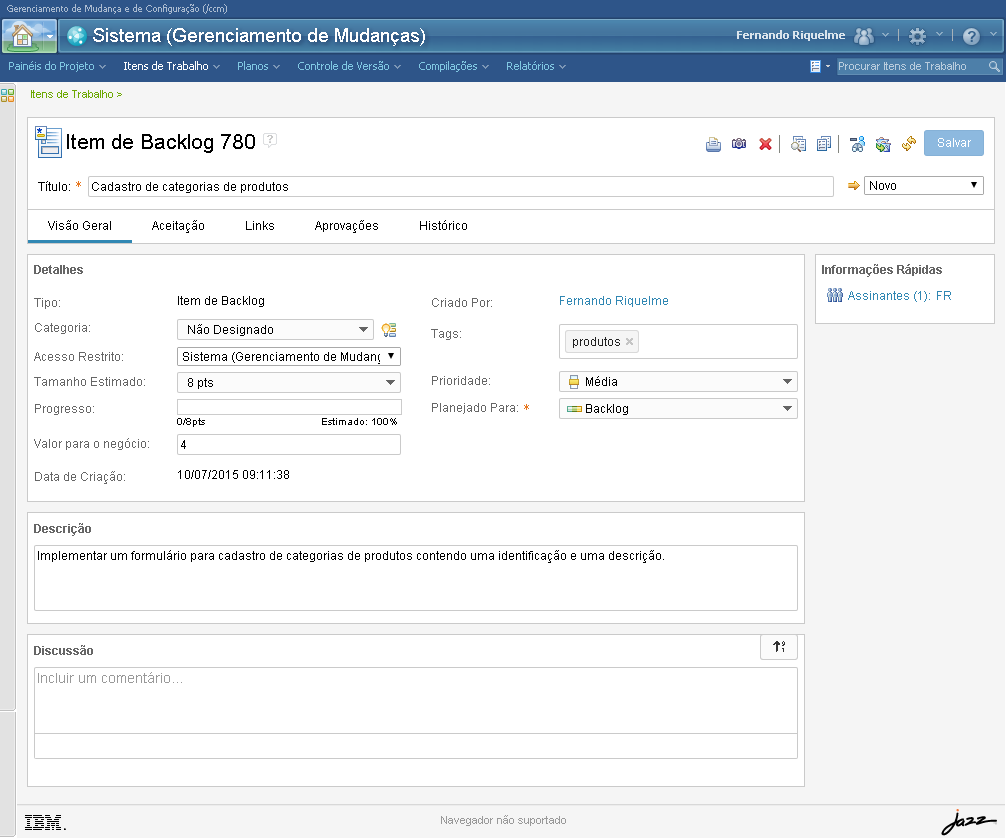Click the 'Estimado: 100%' progress label
The height and width of the screenshot is (838, 1006).
coord(359,422)
